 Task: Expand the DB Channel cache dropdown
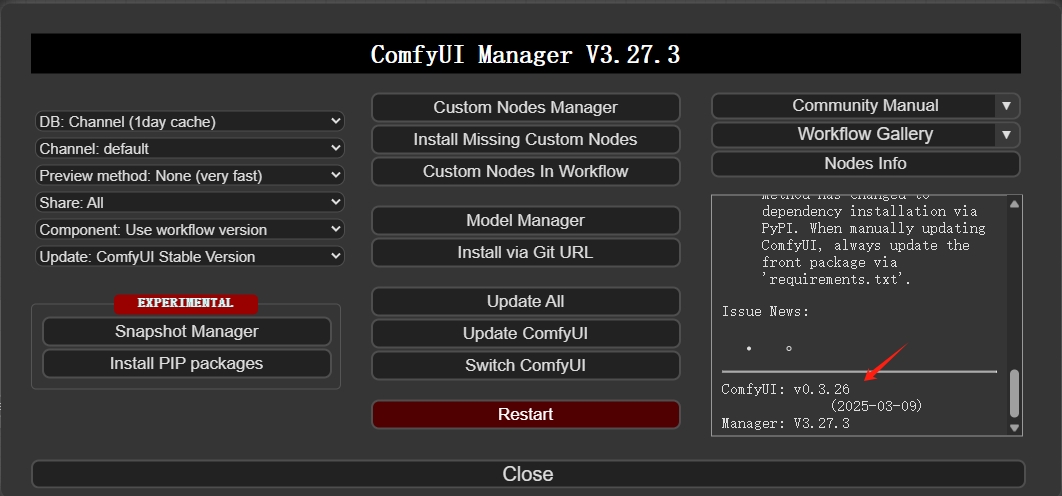[x=190, y=122]
